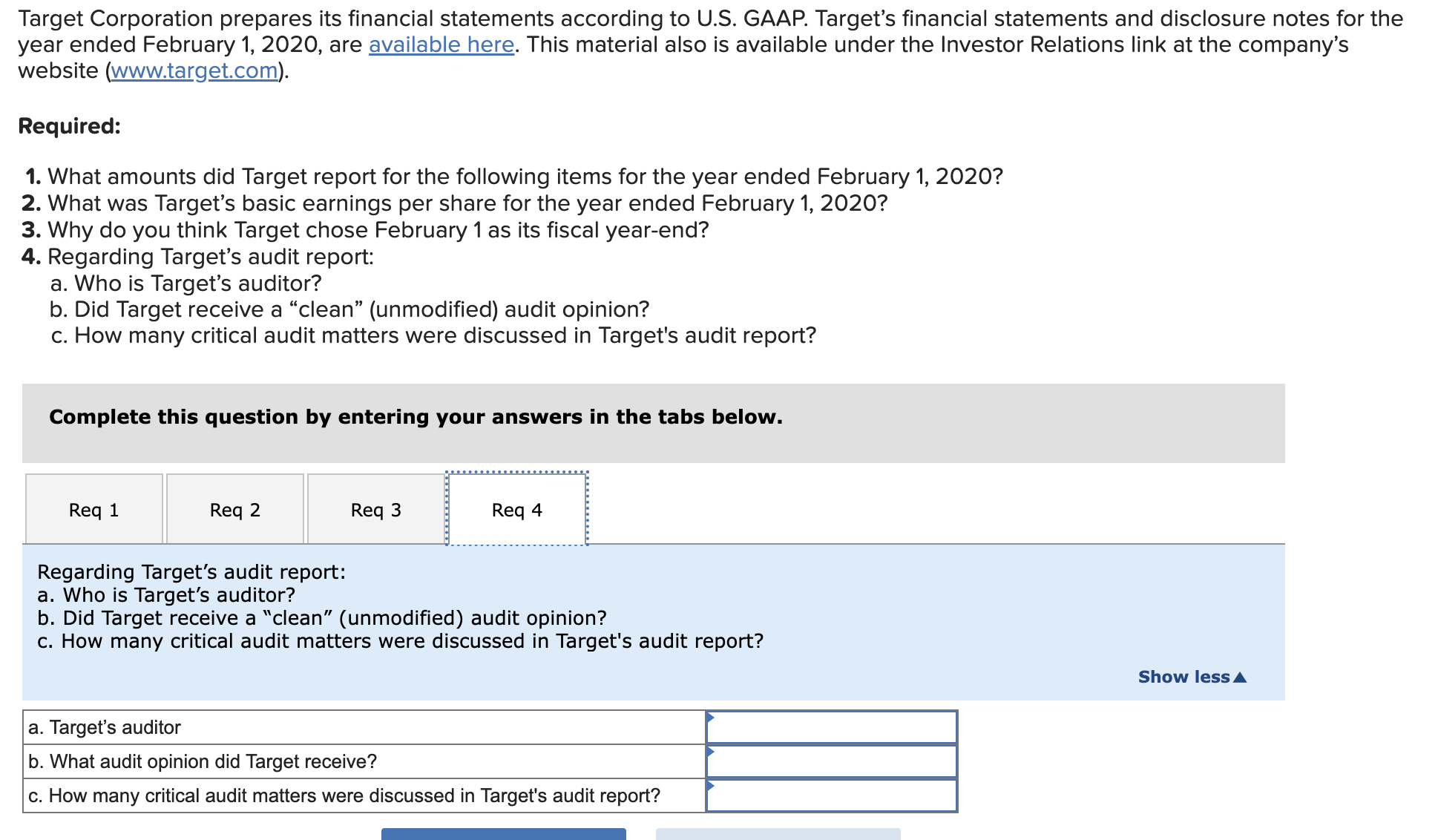Open the Req 3 tab
The image size is (1438, 840).
tap(375, 509)
